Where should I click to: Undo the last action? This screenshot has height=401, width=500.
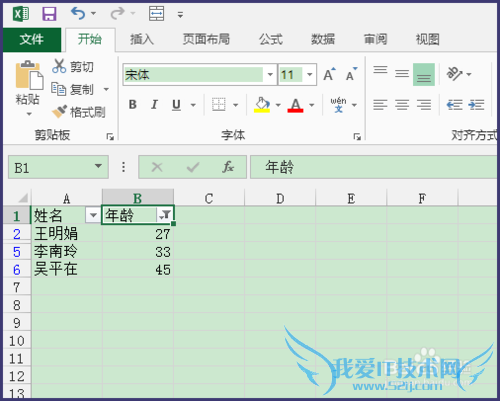[x=78, y=14]
